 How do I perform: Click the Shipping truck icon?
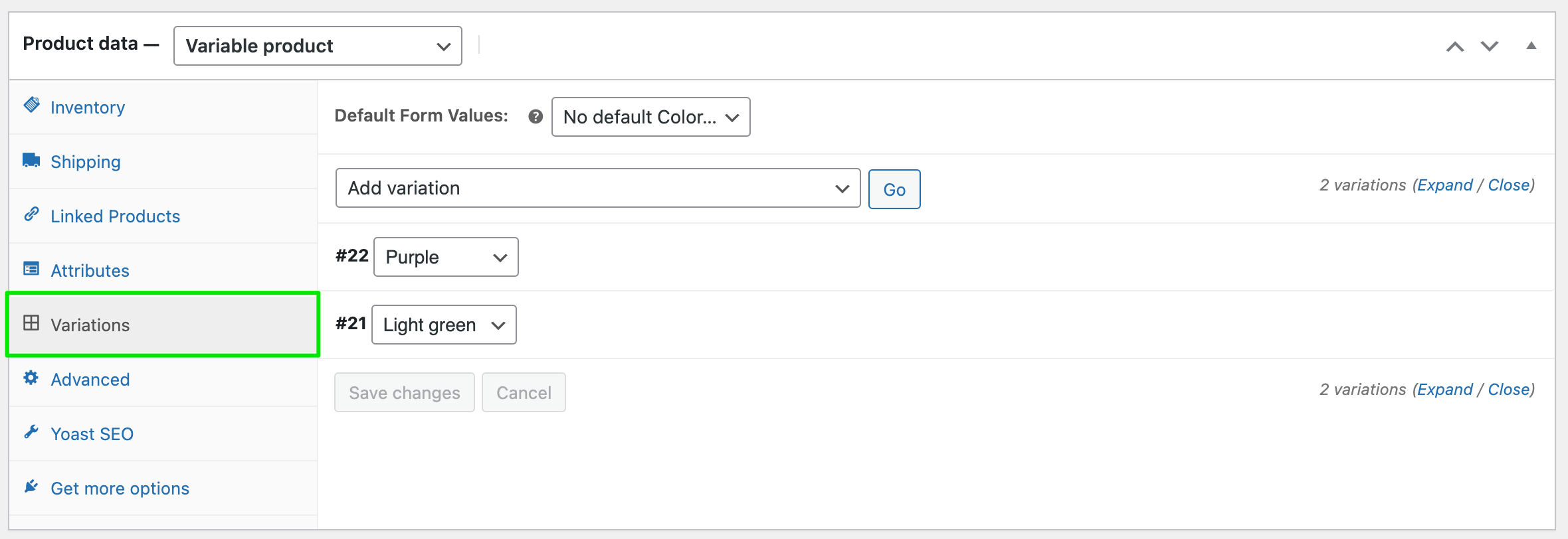pos(31,159)
